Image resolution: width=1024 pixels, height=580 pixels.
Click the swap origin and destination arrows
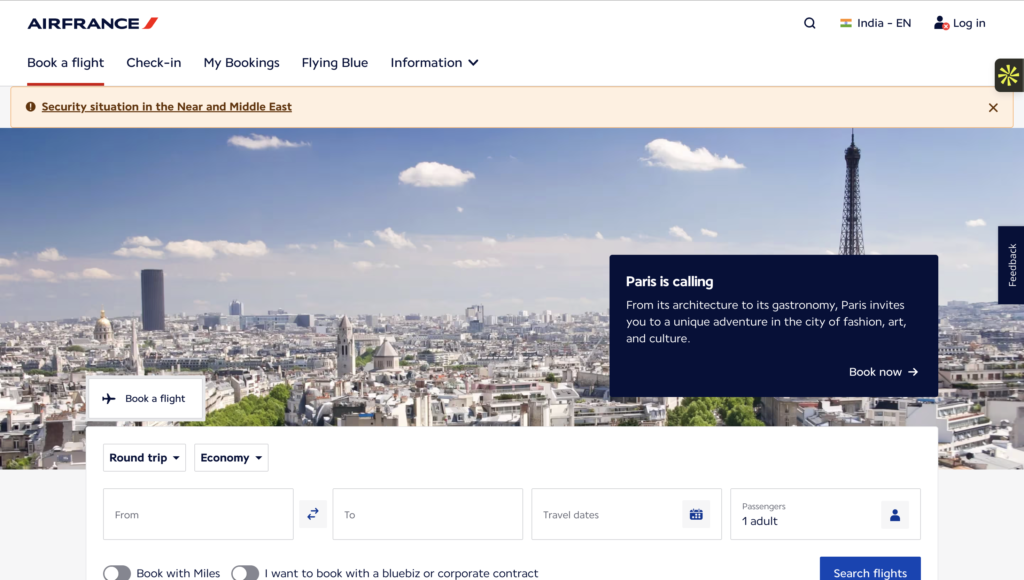coord(313,514)
